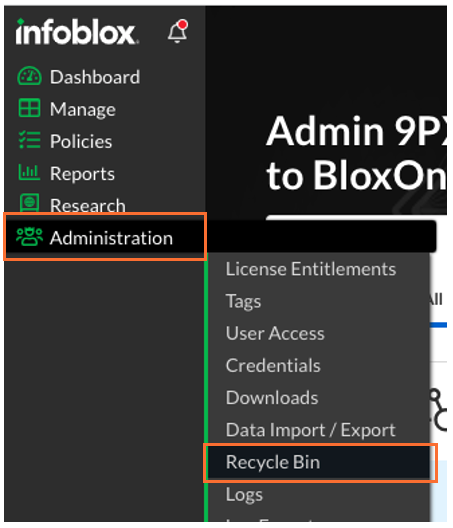Open the notifications bell icon
Viewport: 453px width, 528px height.
pyautogui.click(x=177, y=31)
